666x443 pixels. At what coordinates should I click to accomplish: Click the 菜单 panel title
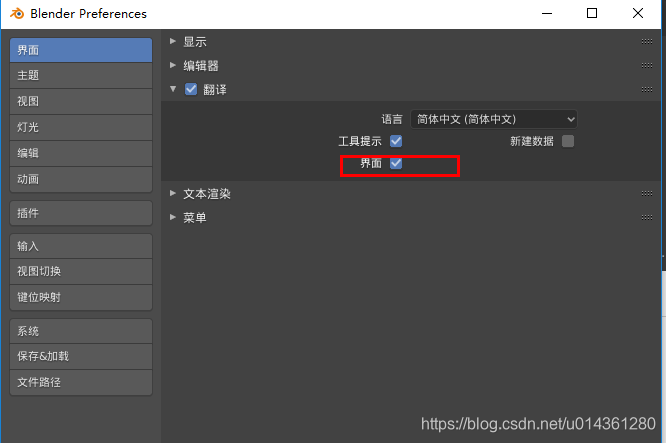pyautogui.click(x=195, y=217)
